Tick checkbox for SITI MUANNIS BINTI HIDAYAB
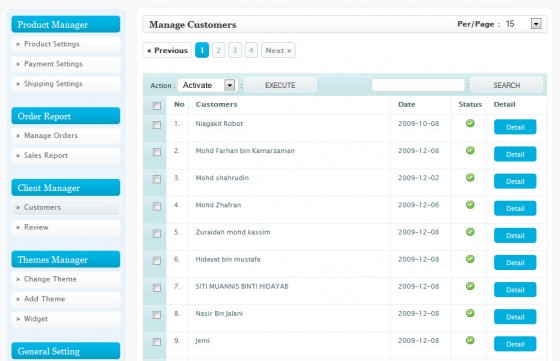The image size is (560, 361). click(x=156, y=288)
